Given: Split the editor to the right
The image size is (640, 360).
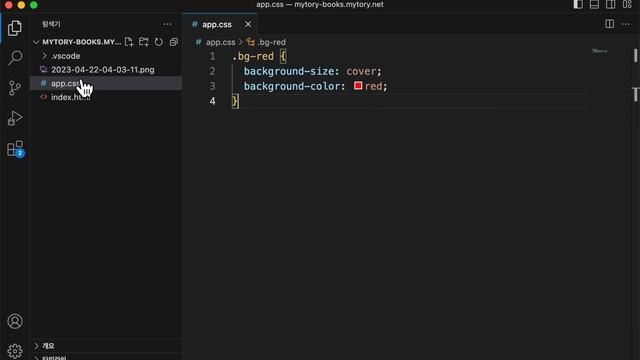Looking at the screenshot, I should point(609,24).
